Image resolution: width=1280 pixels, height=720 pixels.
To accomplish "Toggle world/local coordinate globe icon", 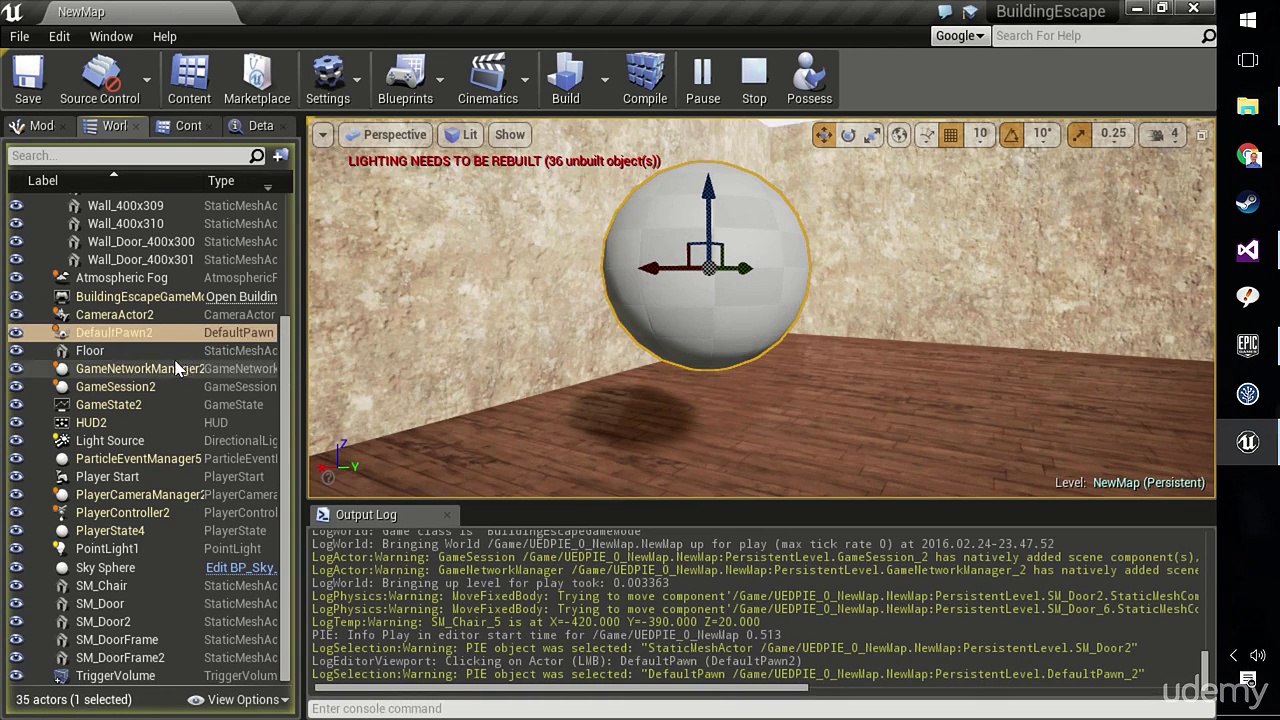I will (900, 135).
